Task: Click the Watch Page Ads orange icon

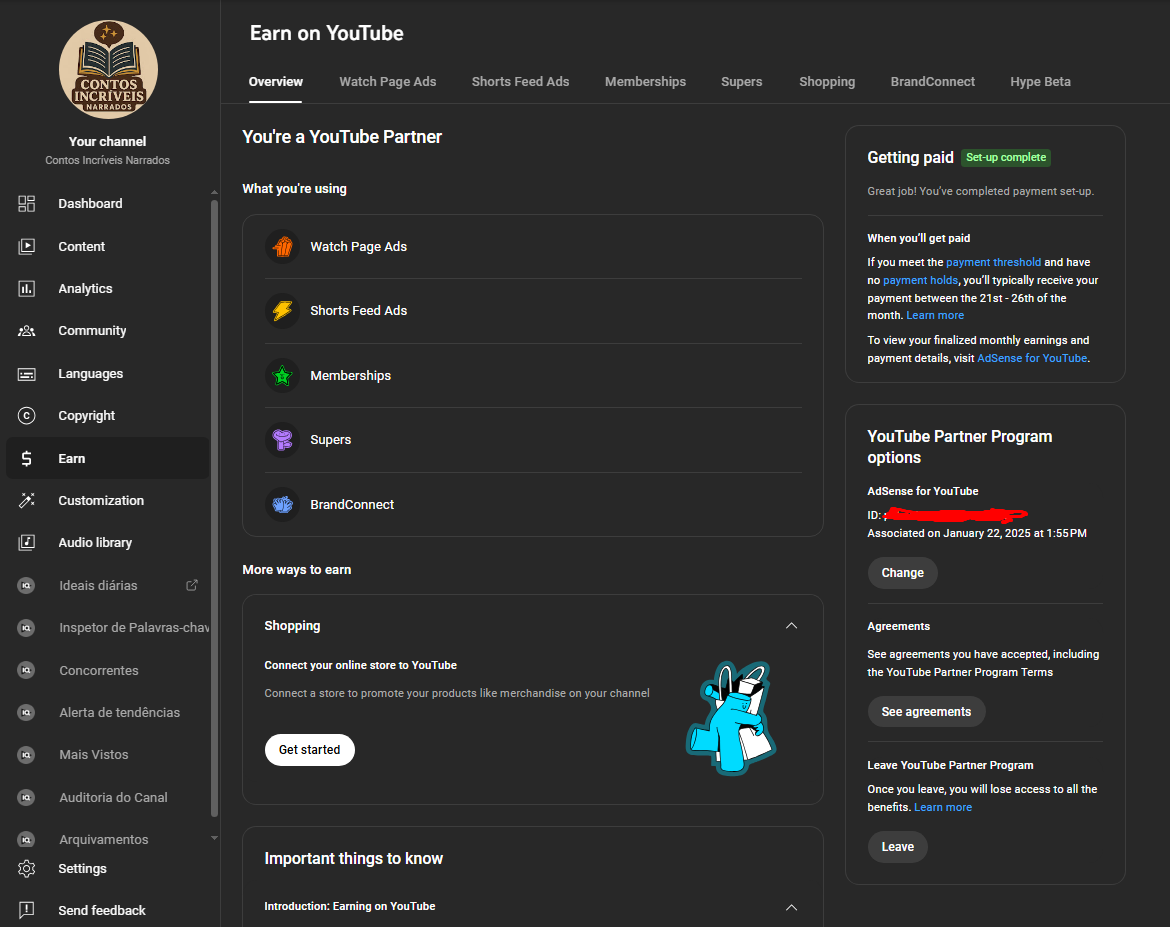Action: (x=283, y=246)
